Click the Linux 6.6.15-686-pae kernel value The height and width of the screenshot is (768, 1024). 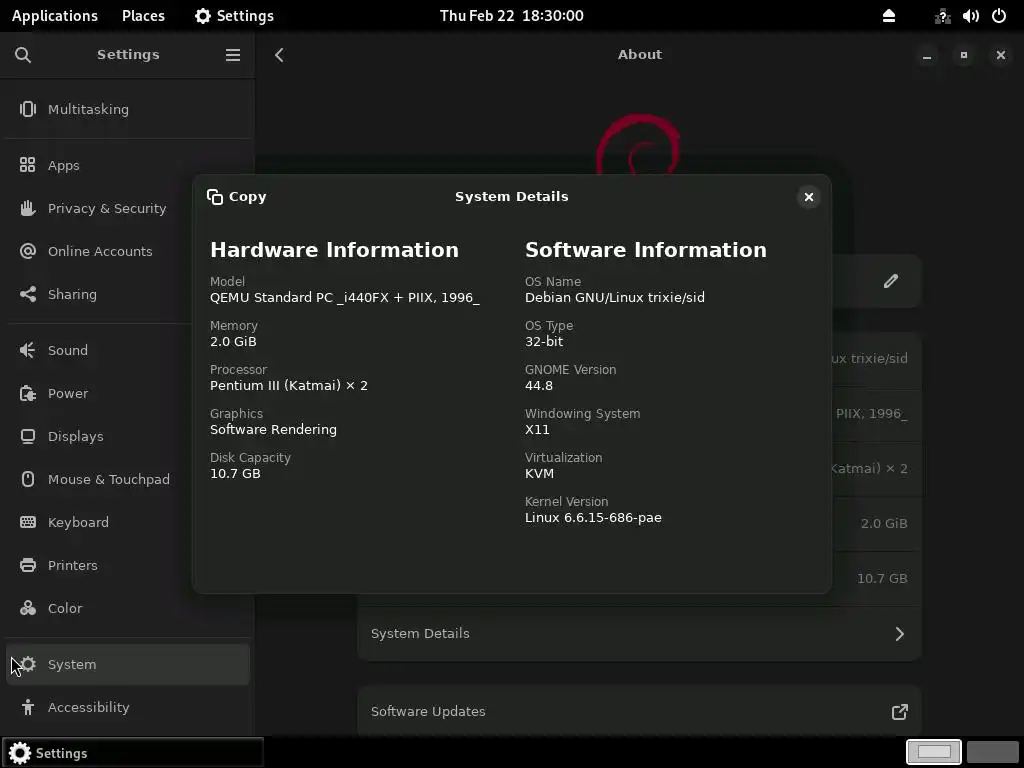pyautogui.click(x=593, y=518)
